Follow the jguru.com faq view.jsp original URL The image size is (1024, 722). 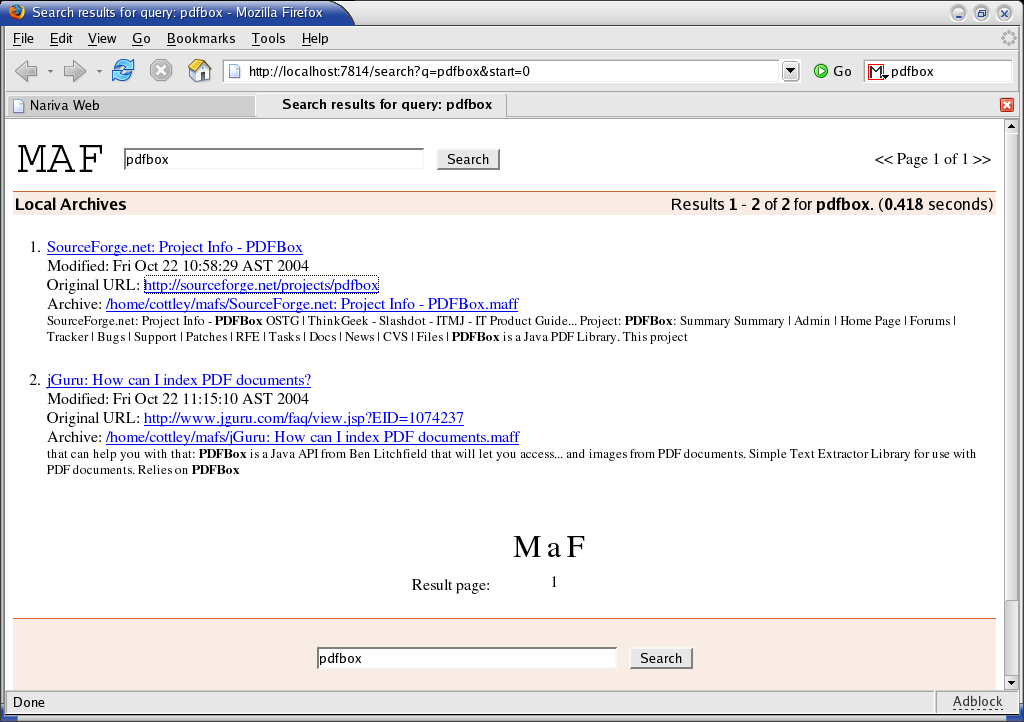click(x=304, y=418)
